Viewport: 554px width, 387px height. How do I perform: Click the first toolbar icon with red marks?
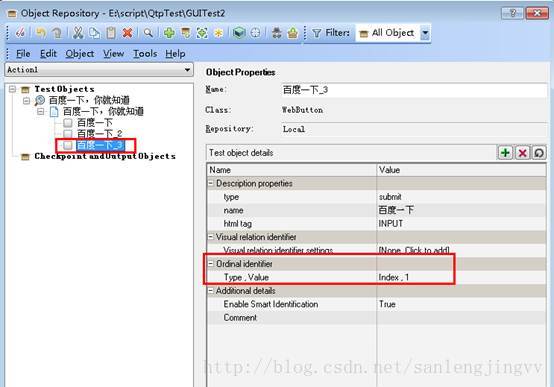(x=20, y=33)
